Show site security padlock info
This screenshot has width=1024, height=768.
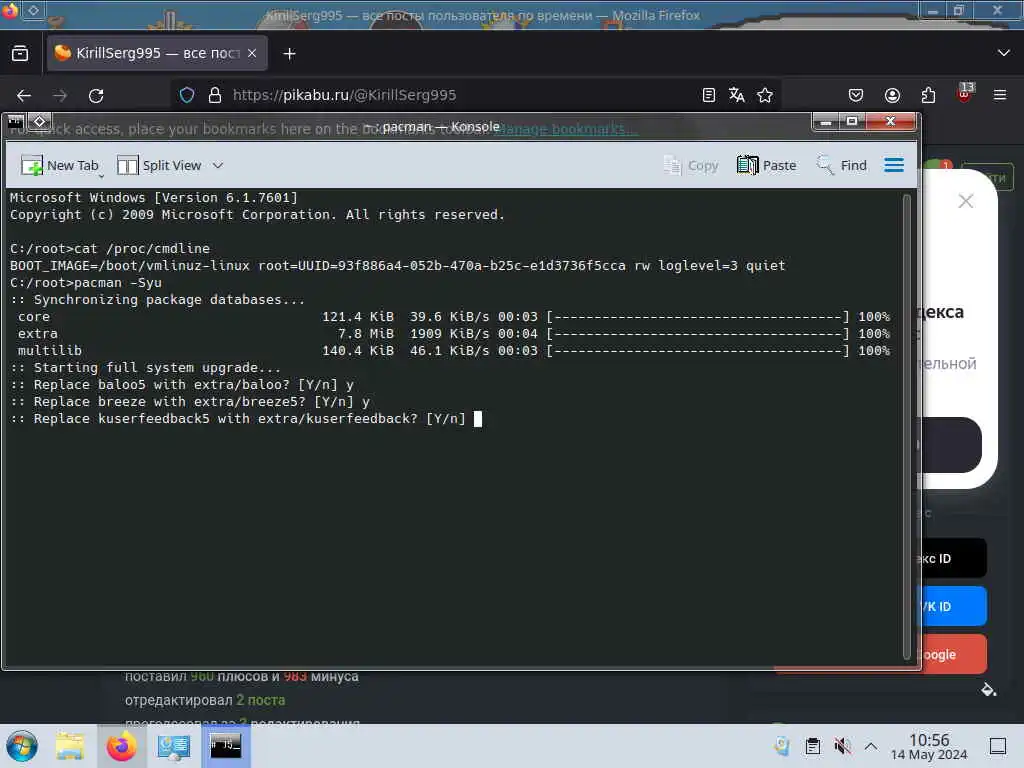pyautogui.click(x=215, y=95)
